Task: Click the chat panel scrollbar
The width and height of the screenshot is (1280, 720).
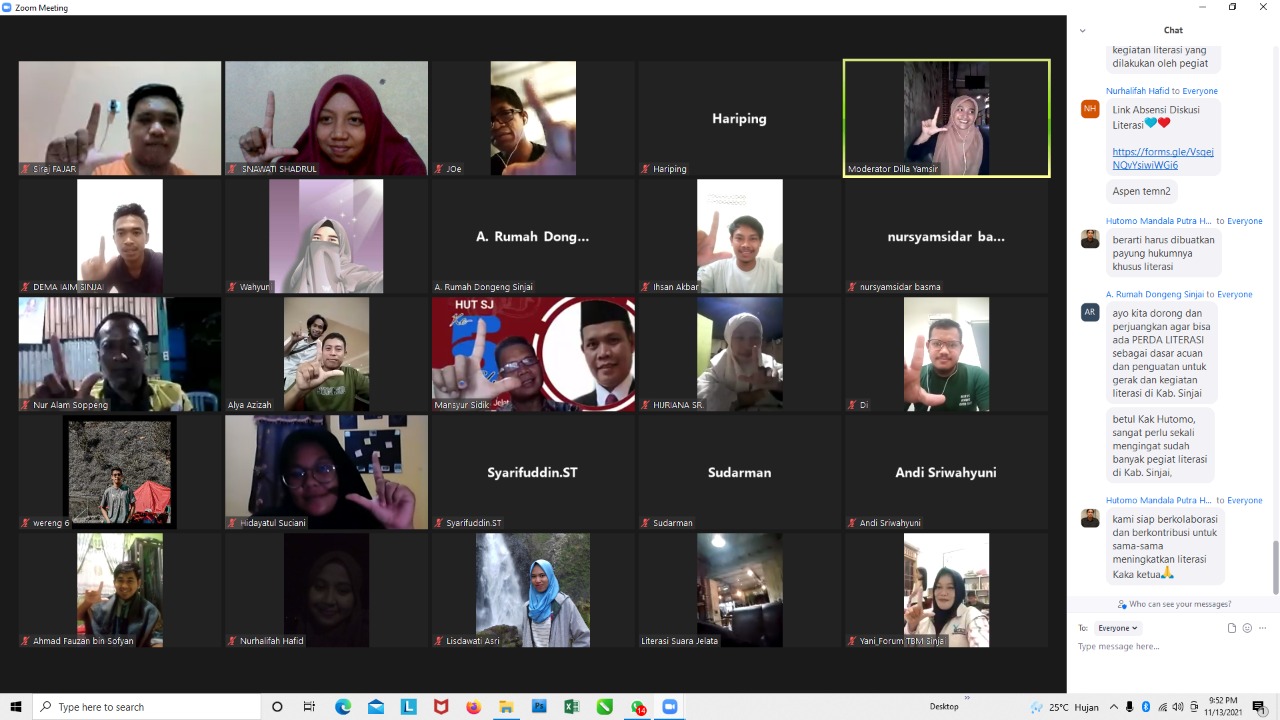Action: [1275, 567]
